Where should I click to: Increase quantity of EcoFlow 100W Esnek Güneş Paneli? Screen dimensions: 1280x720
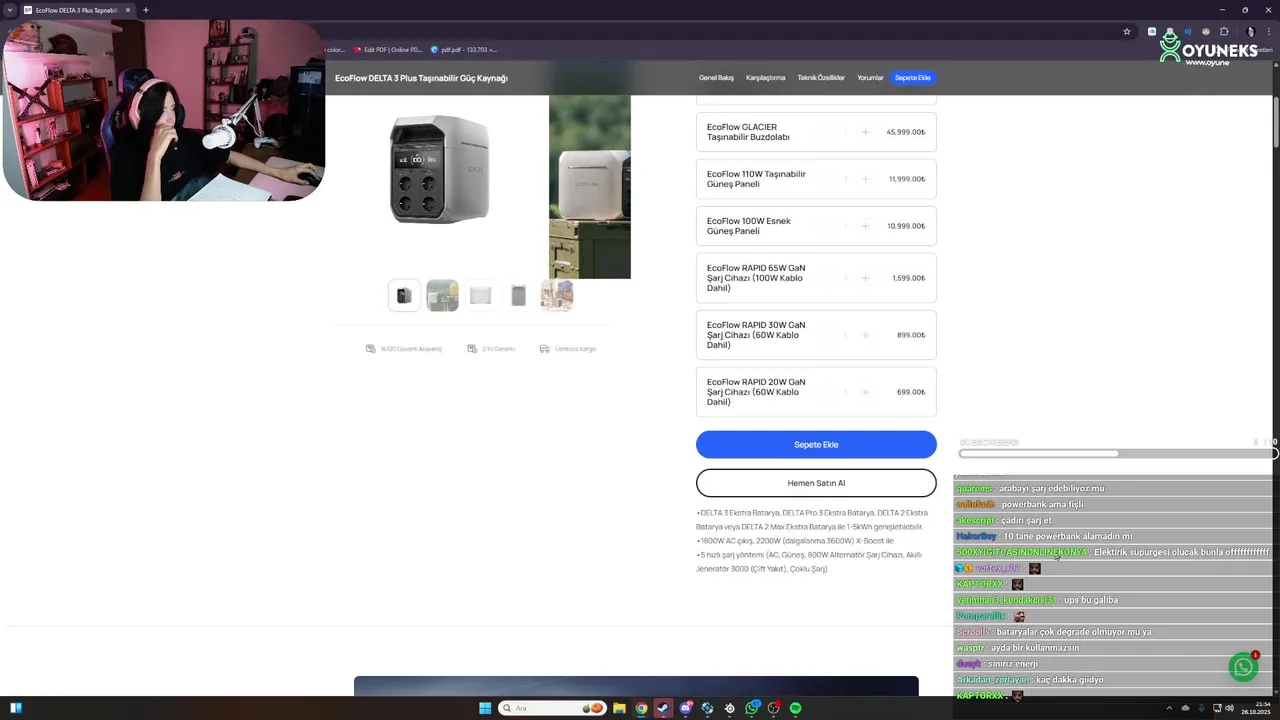pyautogui.click(x=865, y=226)
